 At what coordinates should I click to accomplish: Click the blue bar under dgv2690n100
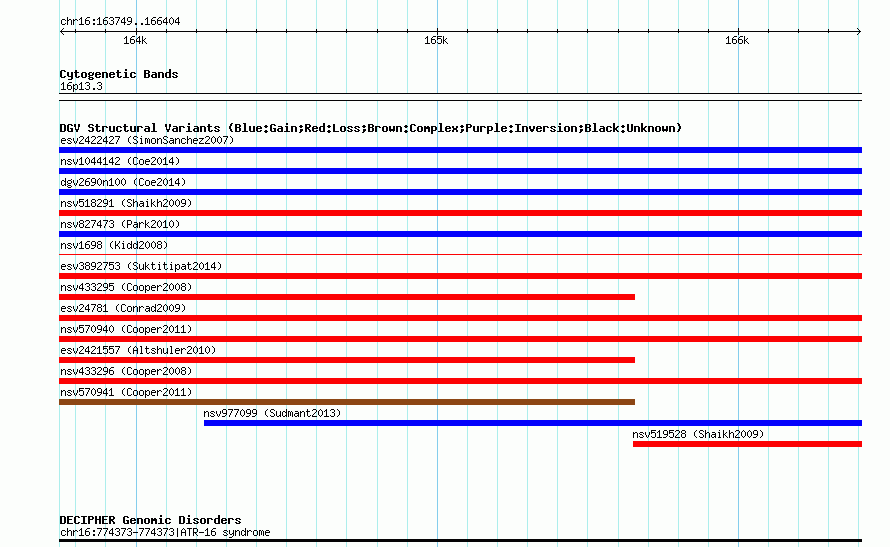[x=460, y=192]
